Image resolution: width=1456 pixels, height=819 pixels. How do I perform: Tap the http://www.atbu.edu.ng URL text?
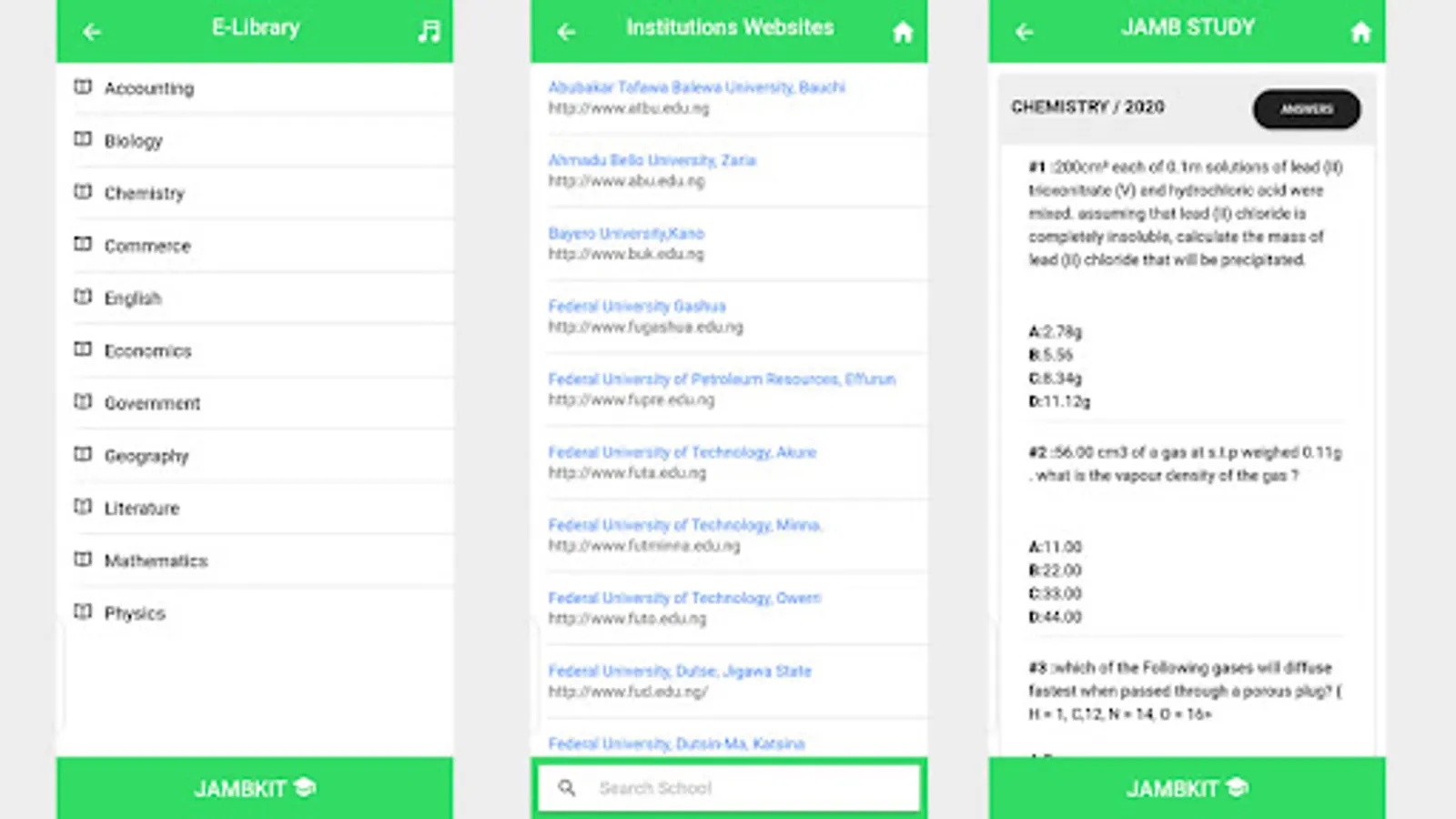(629, 108)
